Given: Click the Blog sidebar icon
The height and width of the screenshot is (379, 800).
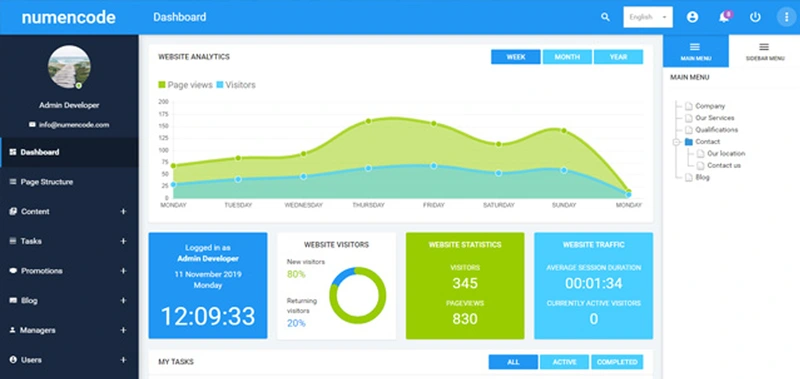Looking at the screenshot, I should (13, 300).
